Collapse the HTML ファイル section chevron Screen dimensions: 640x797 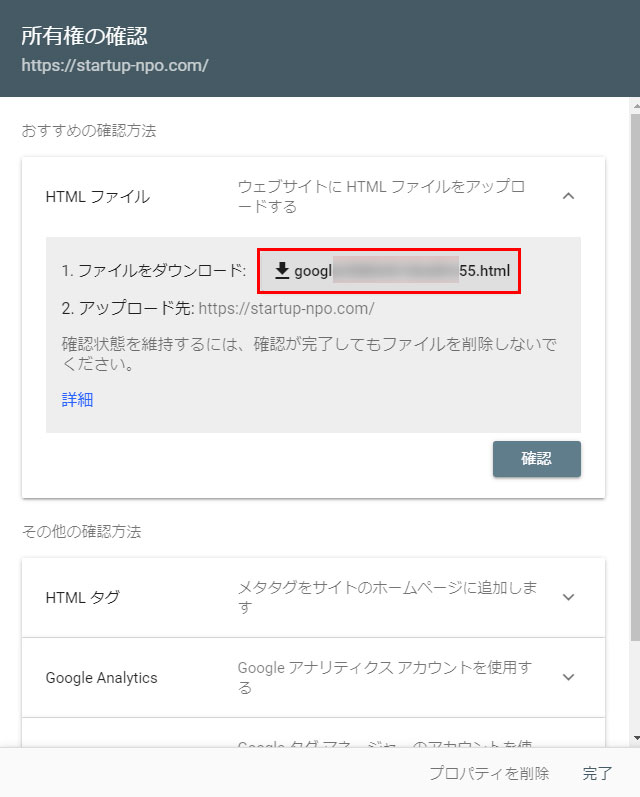pyautogui.click(x=568, y=196)
